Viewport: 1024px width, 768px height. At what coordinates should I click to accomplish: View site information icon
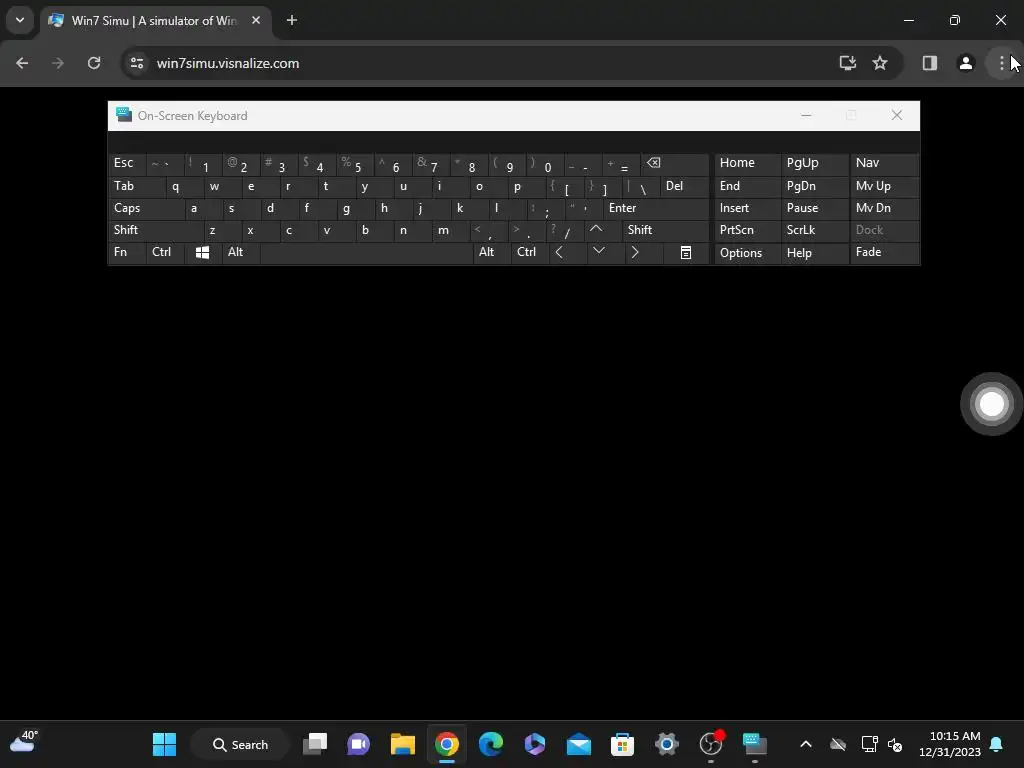tap(136, 63)
